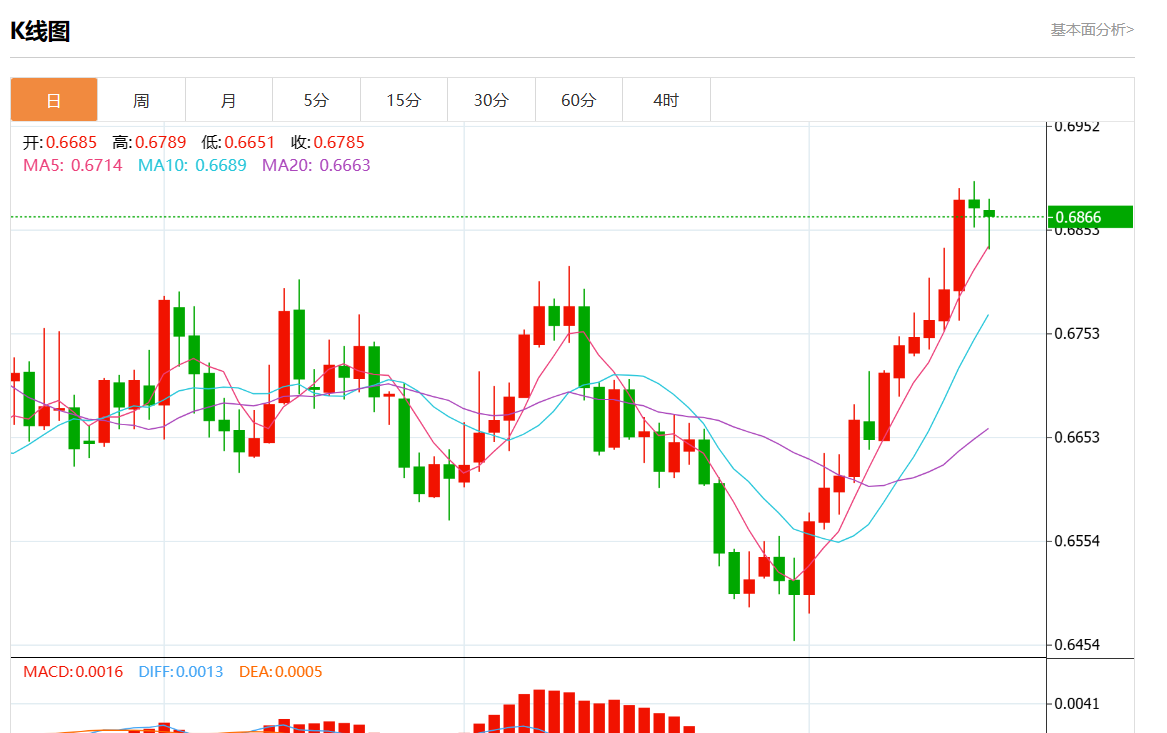Click the MA10 value 0.6689
Viewport: 1167px width, 733px height.
(x=221, y=165)
